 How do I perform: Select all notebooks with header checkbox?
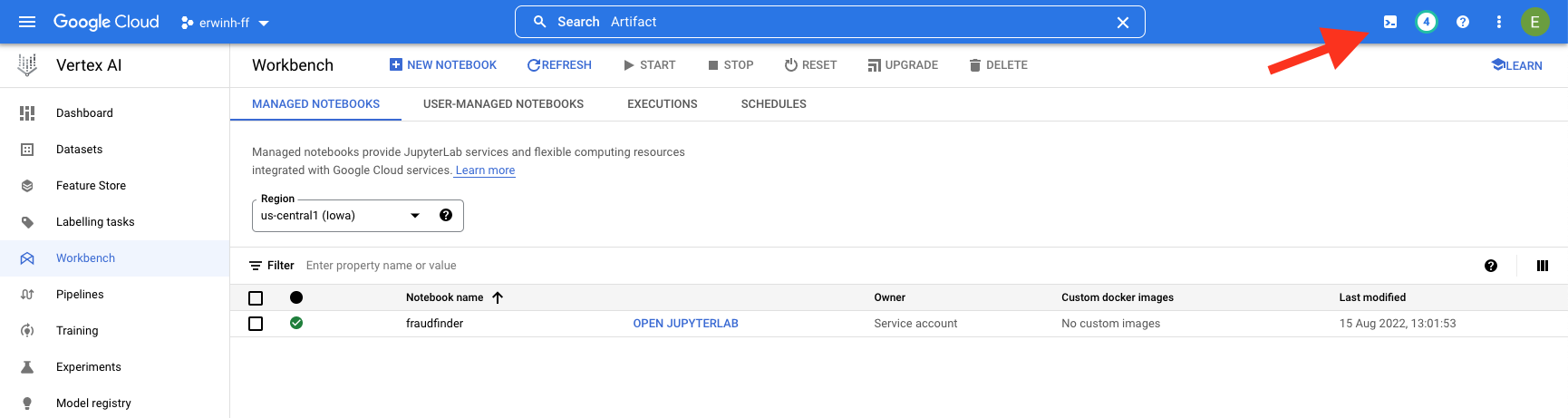[x=256, y=298]
